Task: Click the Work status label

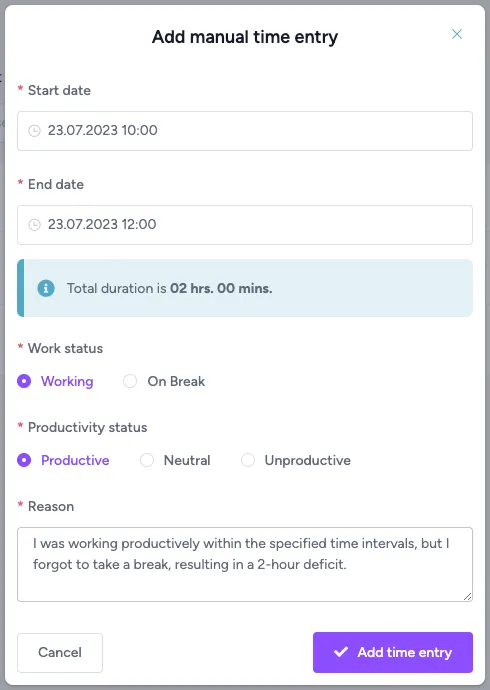Action: pos(66,349)
